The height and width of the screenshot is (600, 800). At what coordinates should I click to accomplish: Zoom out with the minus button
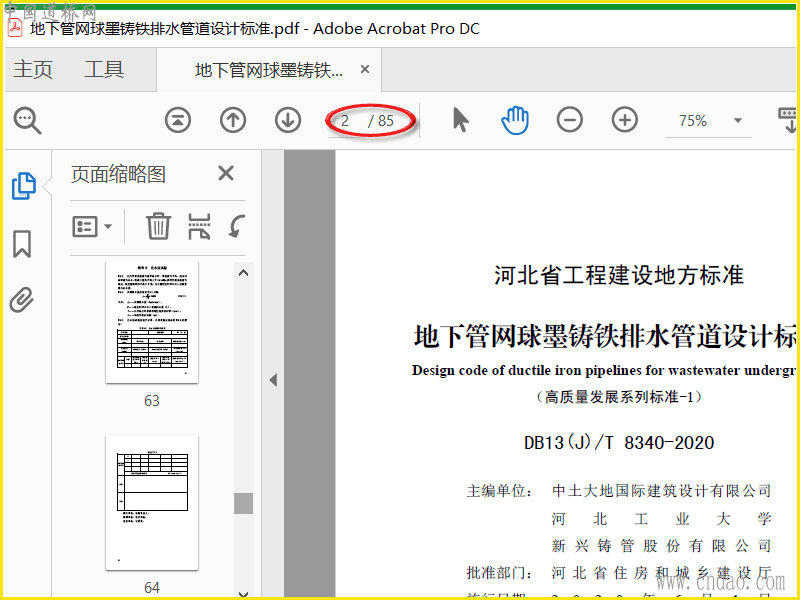(x=569, y=120)
